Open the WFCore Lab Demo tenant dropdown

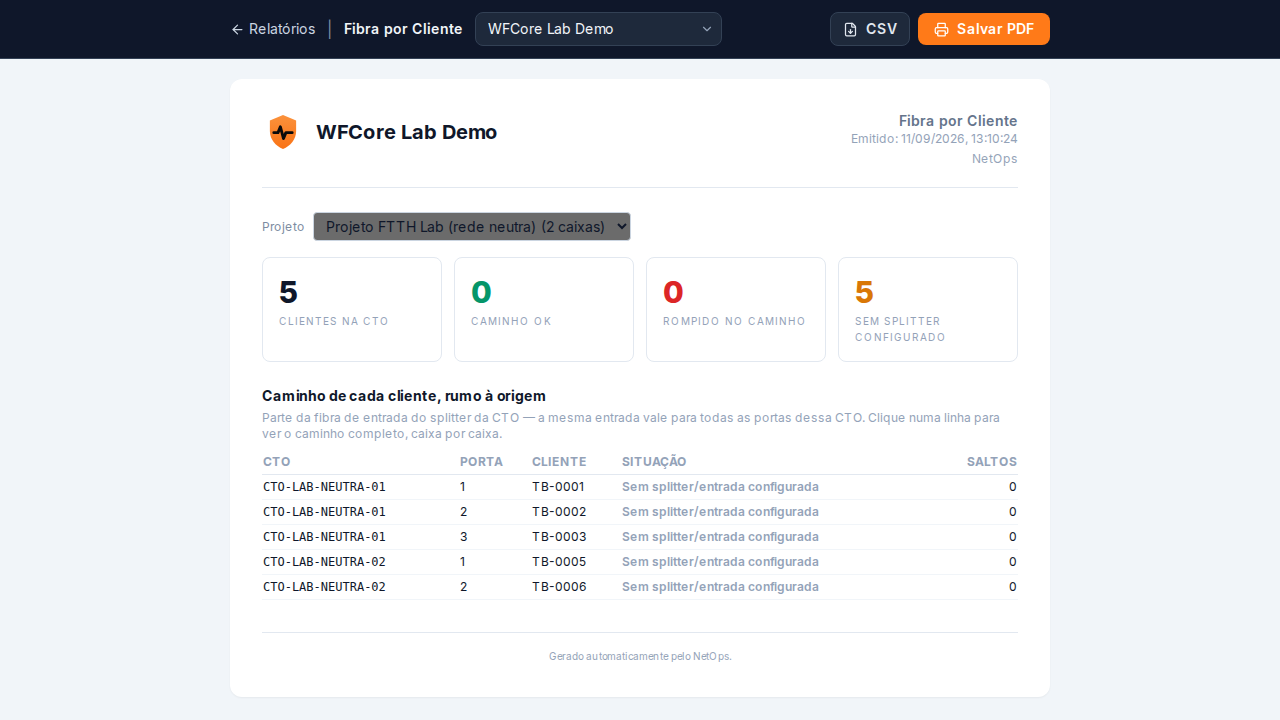tap(598, 29)
